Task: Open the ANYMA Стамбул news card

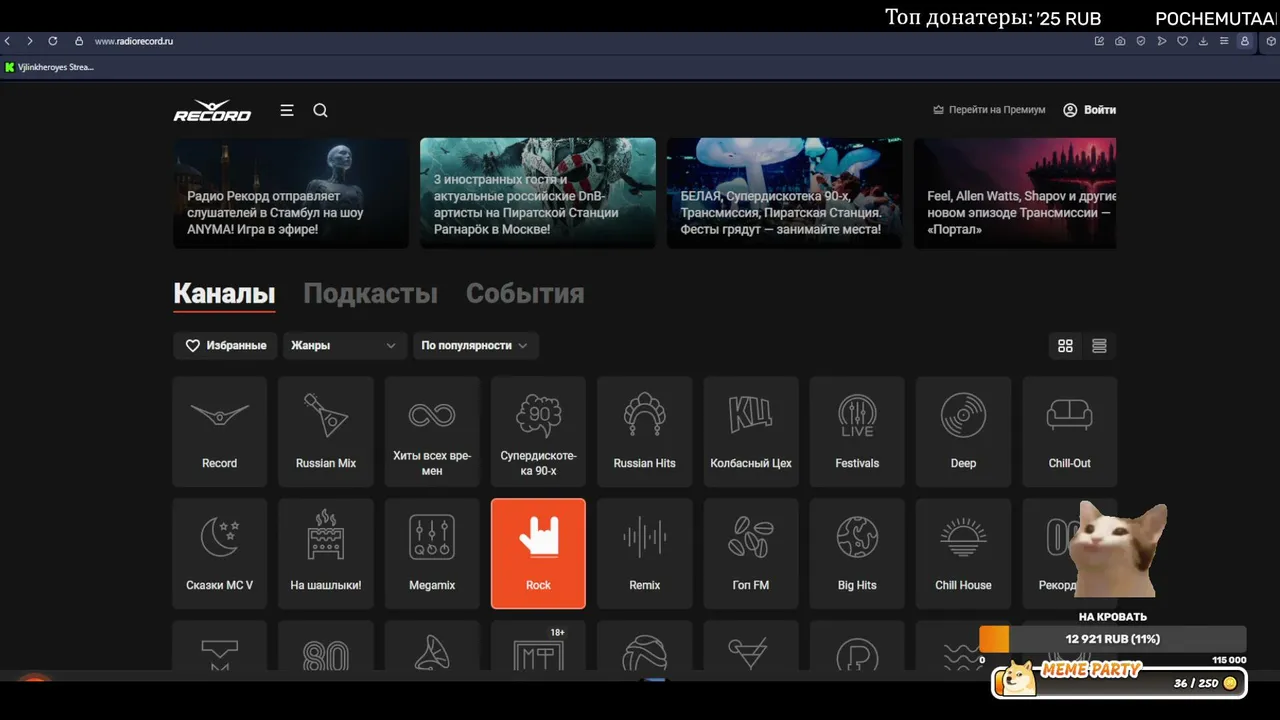Action: [x=291, y=193]
